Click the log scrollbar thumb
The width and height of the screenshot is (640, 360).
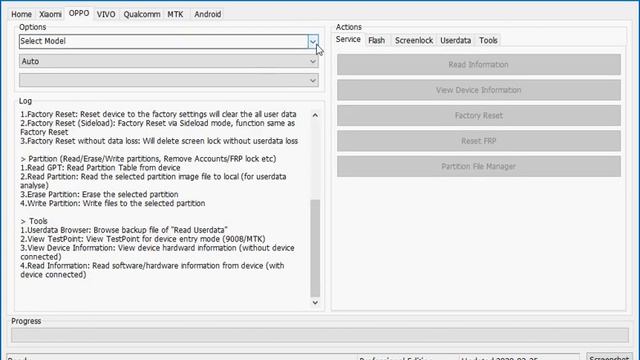click(x=315, y=248)
